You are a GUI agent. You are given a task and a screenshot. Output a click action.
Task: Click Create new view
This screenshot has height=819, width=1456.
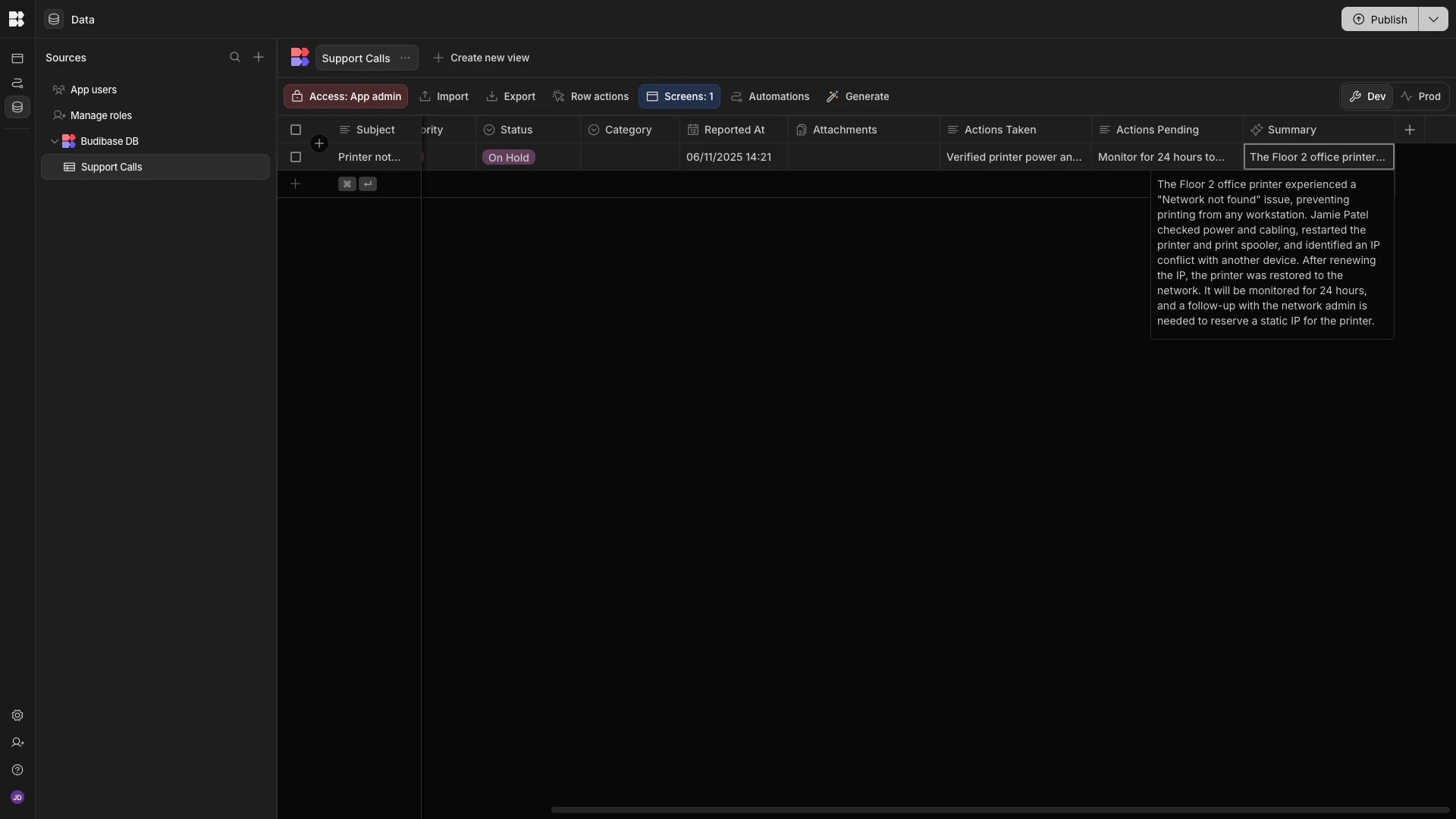pos(482,58)
